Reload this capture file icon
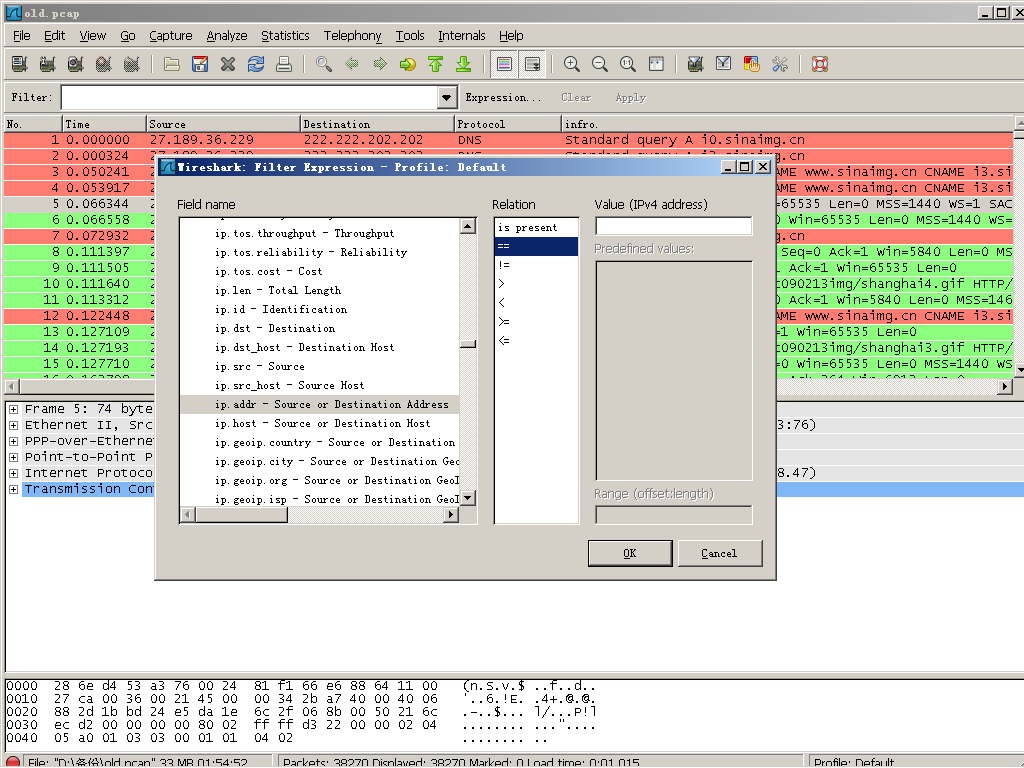Image resolution: width=1024 pixels, height=768 pixels. click(x=256, y=64)
